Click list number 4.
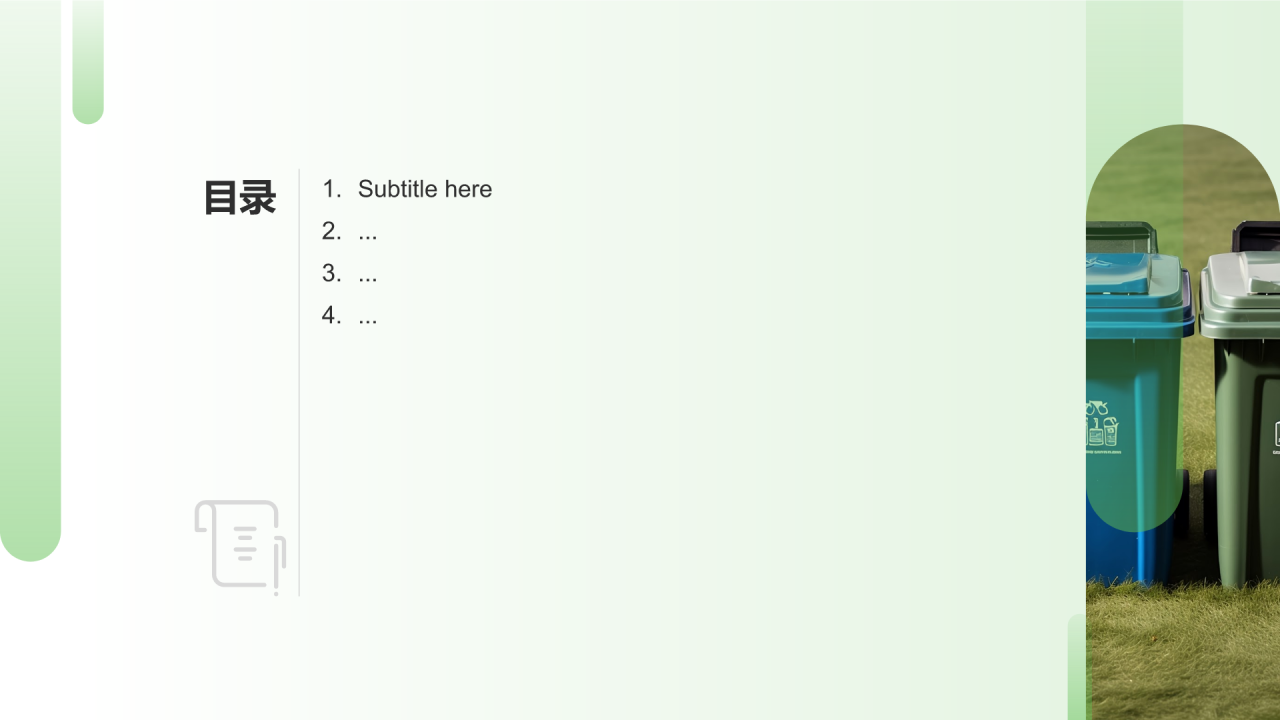 [331, 315]
